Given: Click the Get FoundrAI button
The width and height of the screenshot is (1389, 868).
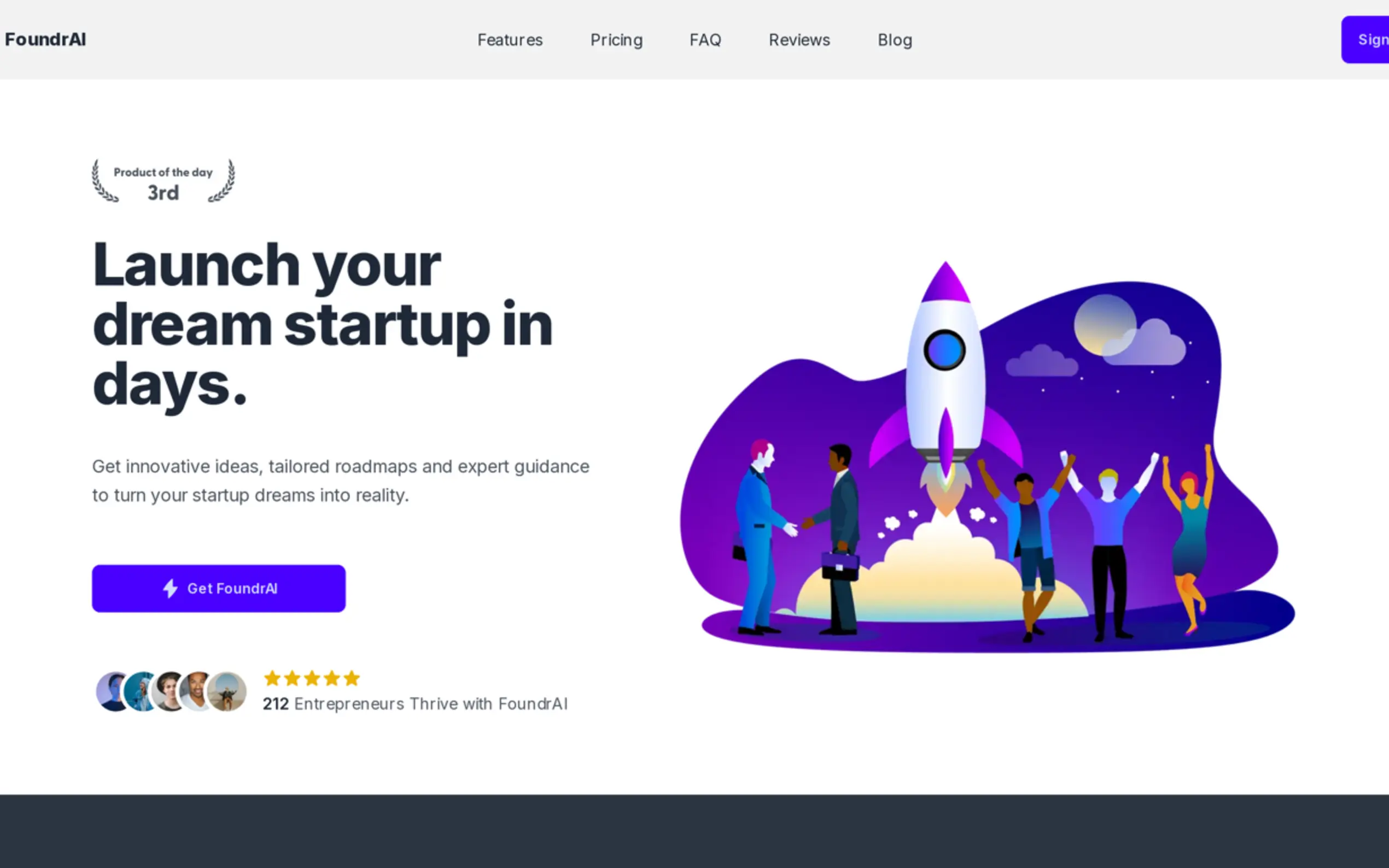Looking at the screenshot, I should click(x=219, y=589).
